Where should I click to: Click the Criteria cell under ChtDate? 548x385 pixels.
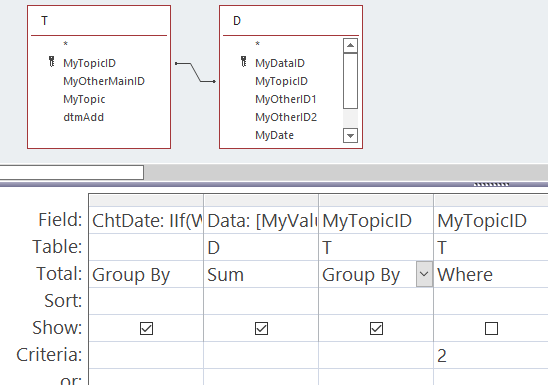[x=146, y=355]
